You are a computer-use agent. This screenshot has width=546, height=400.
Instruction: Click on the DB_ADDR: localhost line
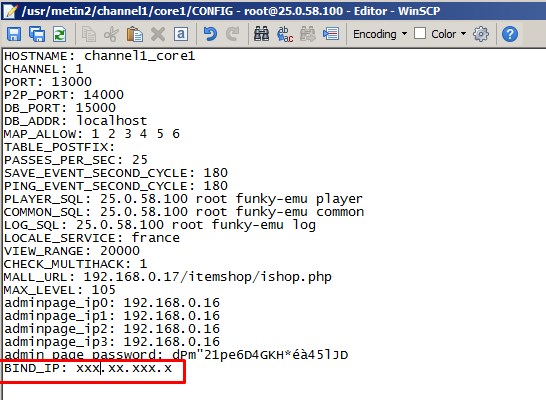tap(76, 121)
